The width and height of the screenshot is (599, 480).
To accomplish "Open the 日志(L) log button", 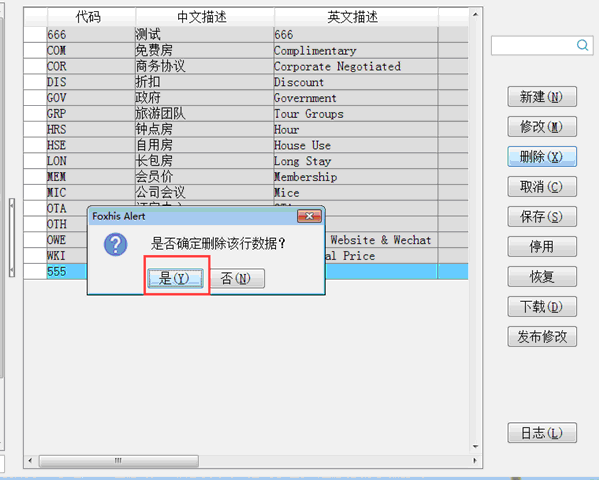I will pyautogui.click(x=542, y=433).
